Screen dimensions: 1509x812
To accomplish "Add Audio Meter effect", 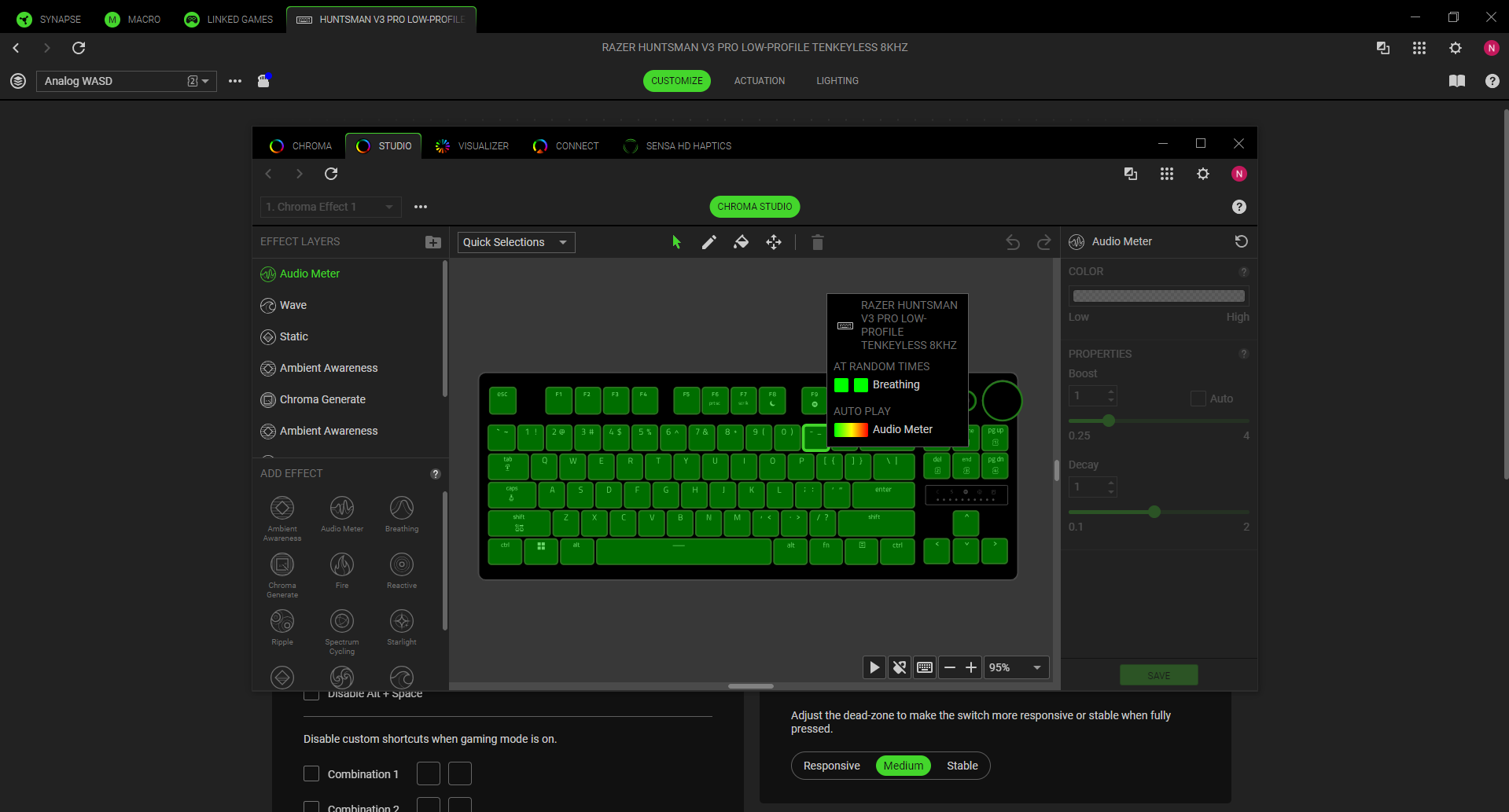I will [342, 514].
